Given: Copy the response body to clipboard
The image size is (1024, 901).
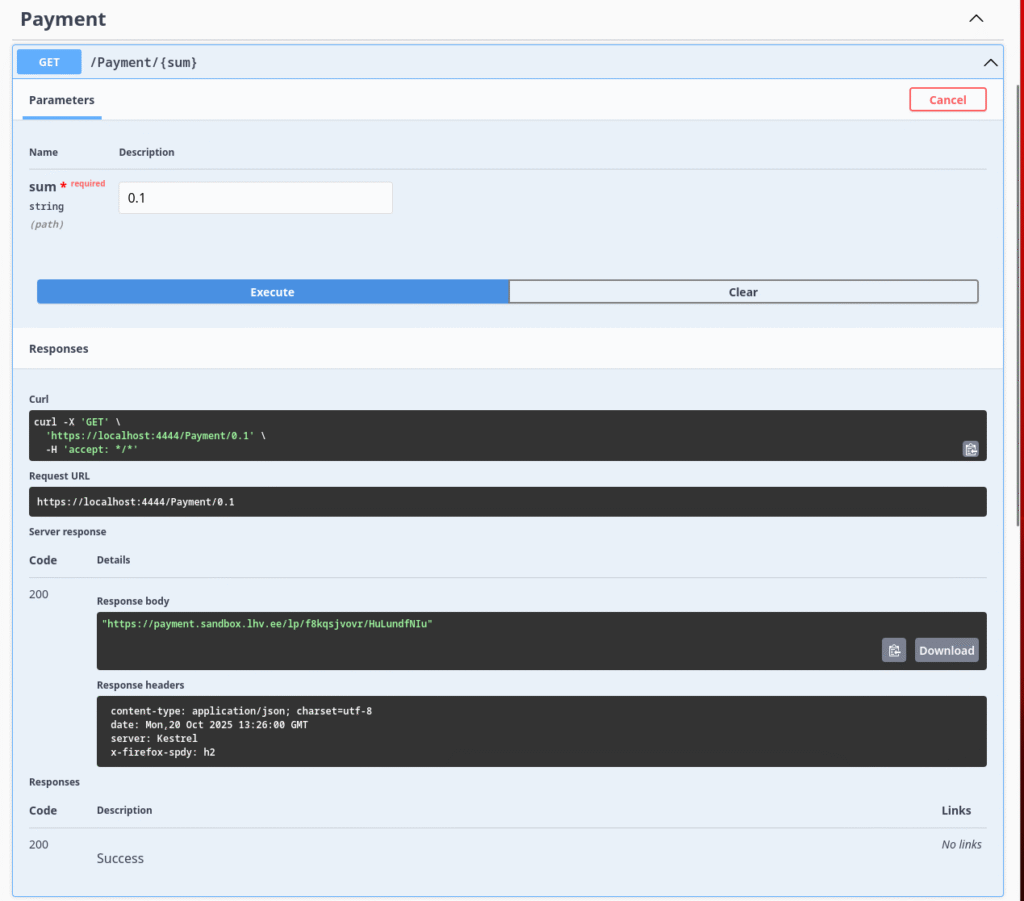Looking at the screenshot, I should [893, 650].
